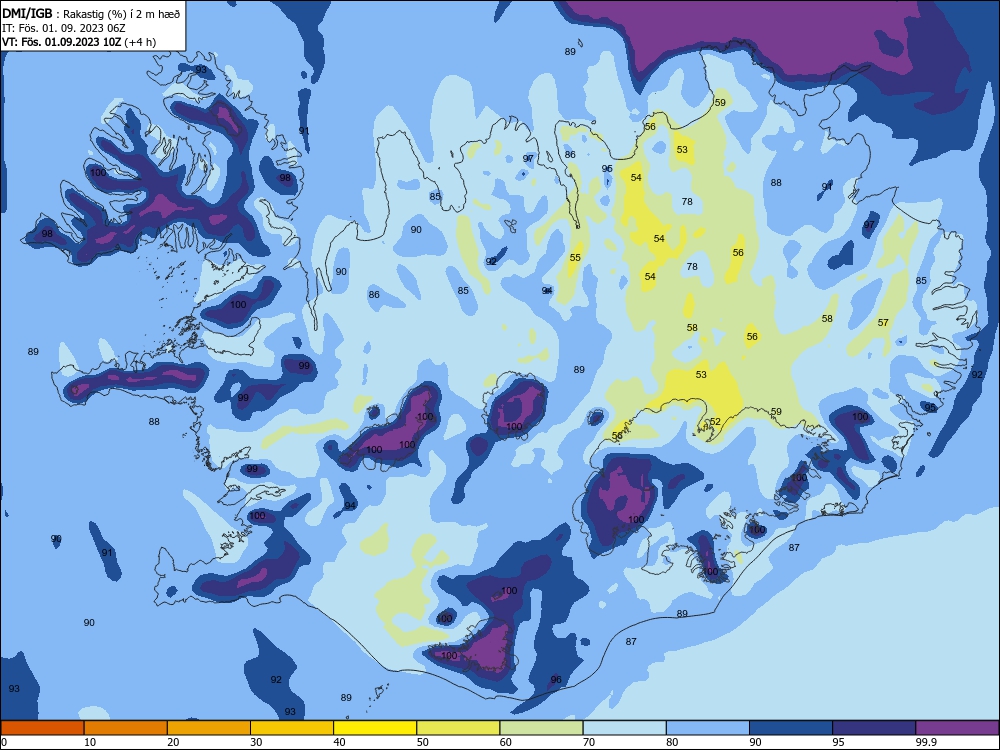
Task: Click the amber 20–30 legend swatch
Action: click(209, 728)
